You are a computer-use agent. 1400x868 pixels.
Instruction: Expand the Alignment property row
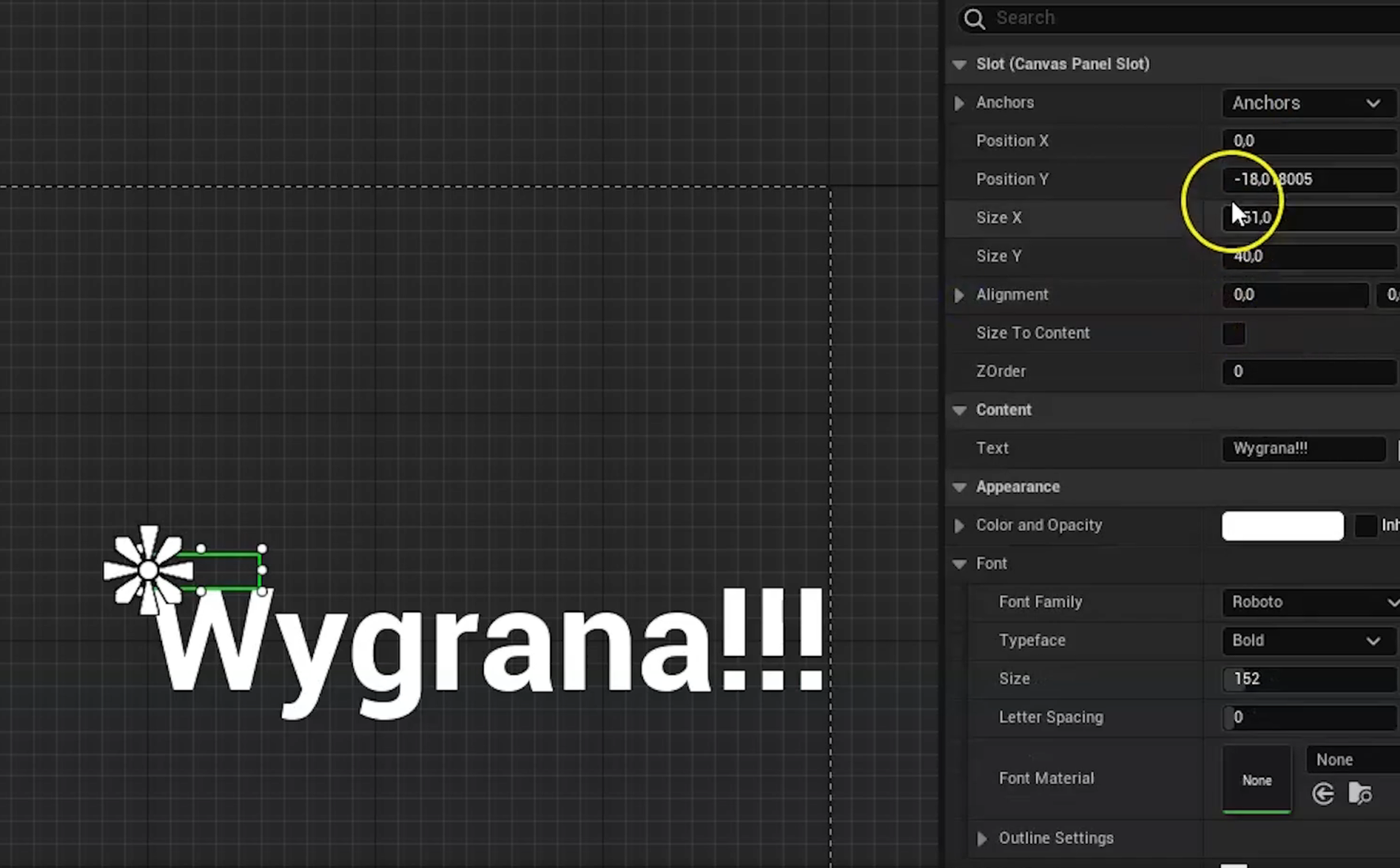pos(958,295)
